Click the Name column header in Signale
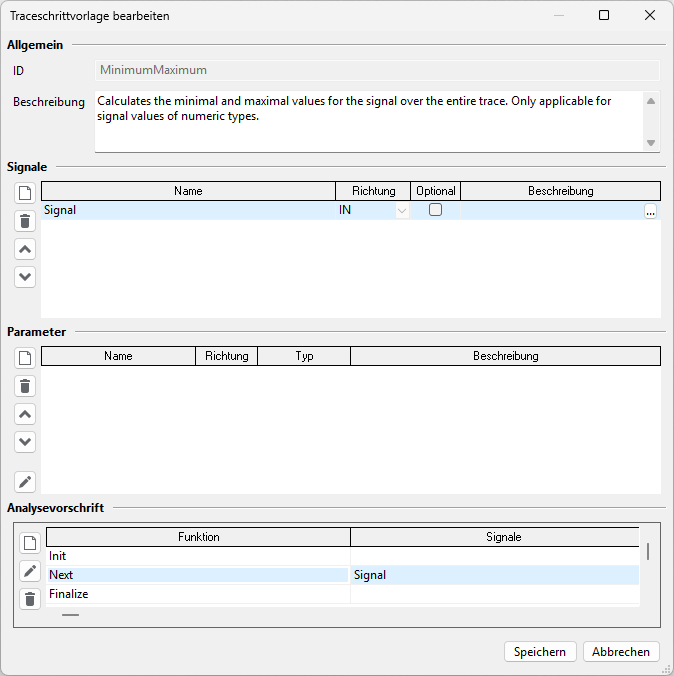 188,191
